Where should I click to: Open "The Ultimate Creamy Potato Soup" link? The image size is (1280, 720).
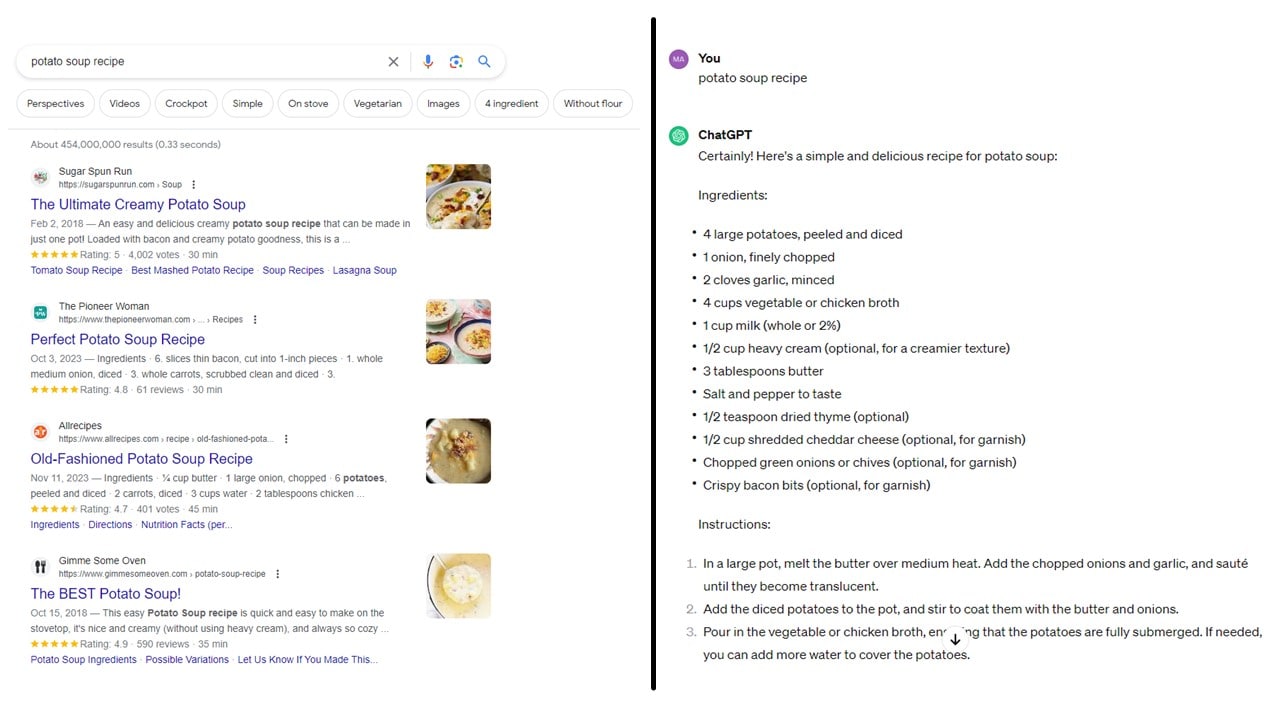click(138, 204)
